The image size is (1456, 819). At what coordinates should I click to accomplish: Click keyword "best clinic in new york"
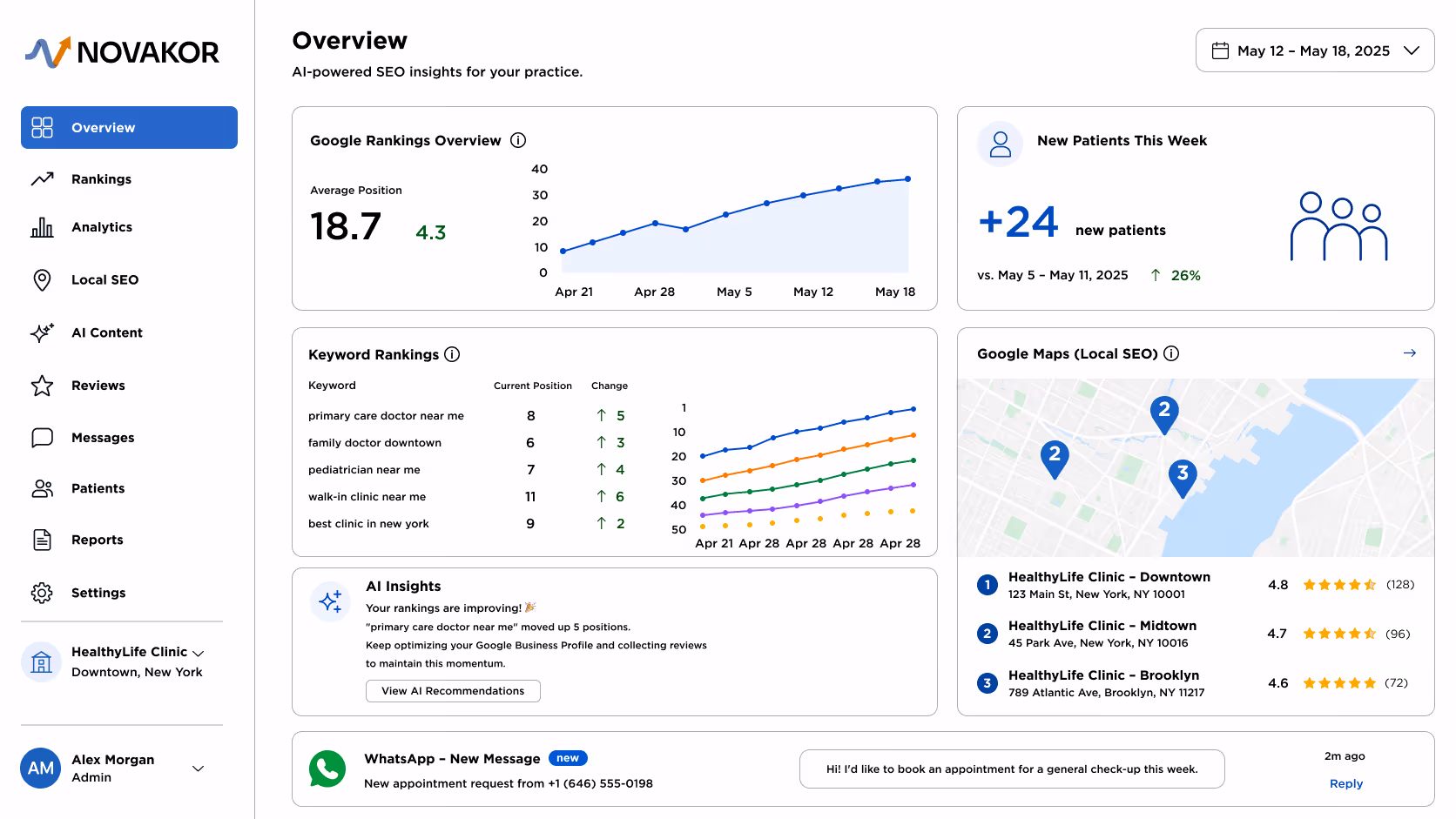(368, 524)
